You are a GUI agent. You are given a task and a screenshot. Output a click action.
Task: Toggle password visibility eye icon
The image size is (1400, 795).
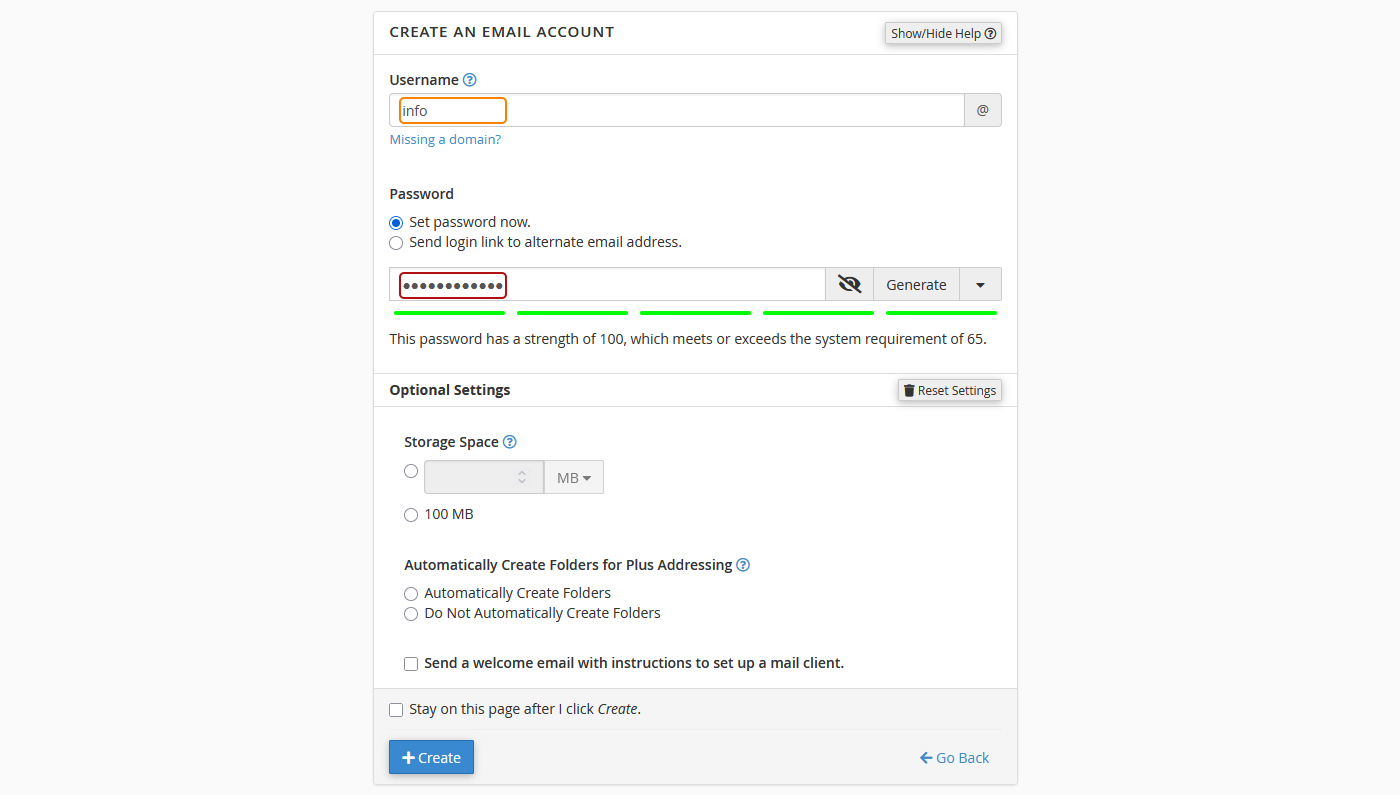pyautogui.click(x=849, y=284)
